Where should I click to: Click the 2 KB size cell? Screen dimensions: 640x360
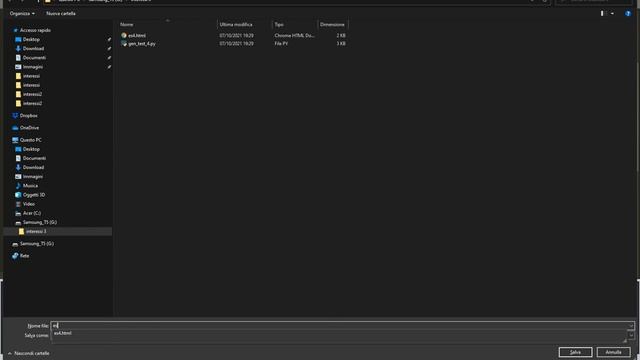(x=341, y=36)
